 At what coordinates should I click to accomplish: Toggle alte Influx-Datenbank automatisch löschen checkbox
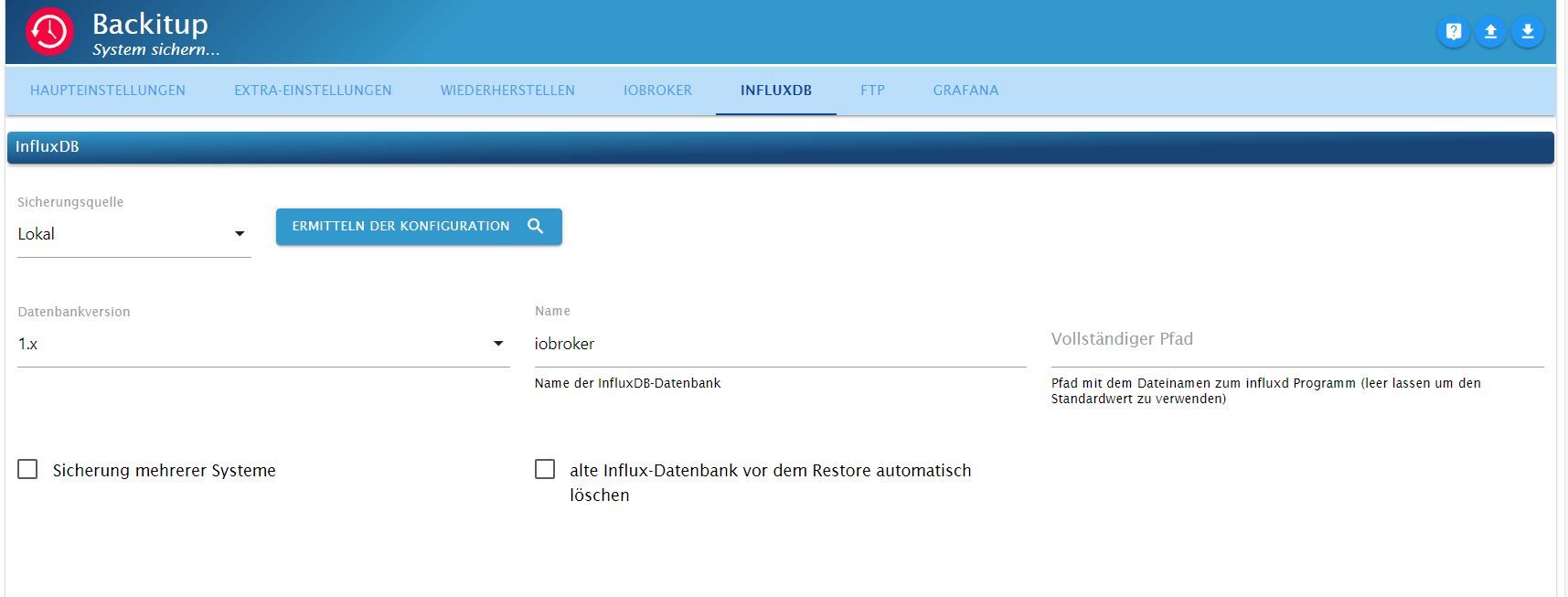click(545, 469)
